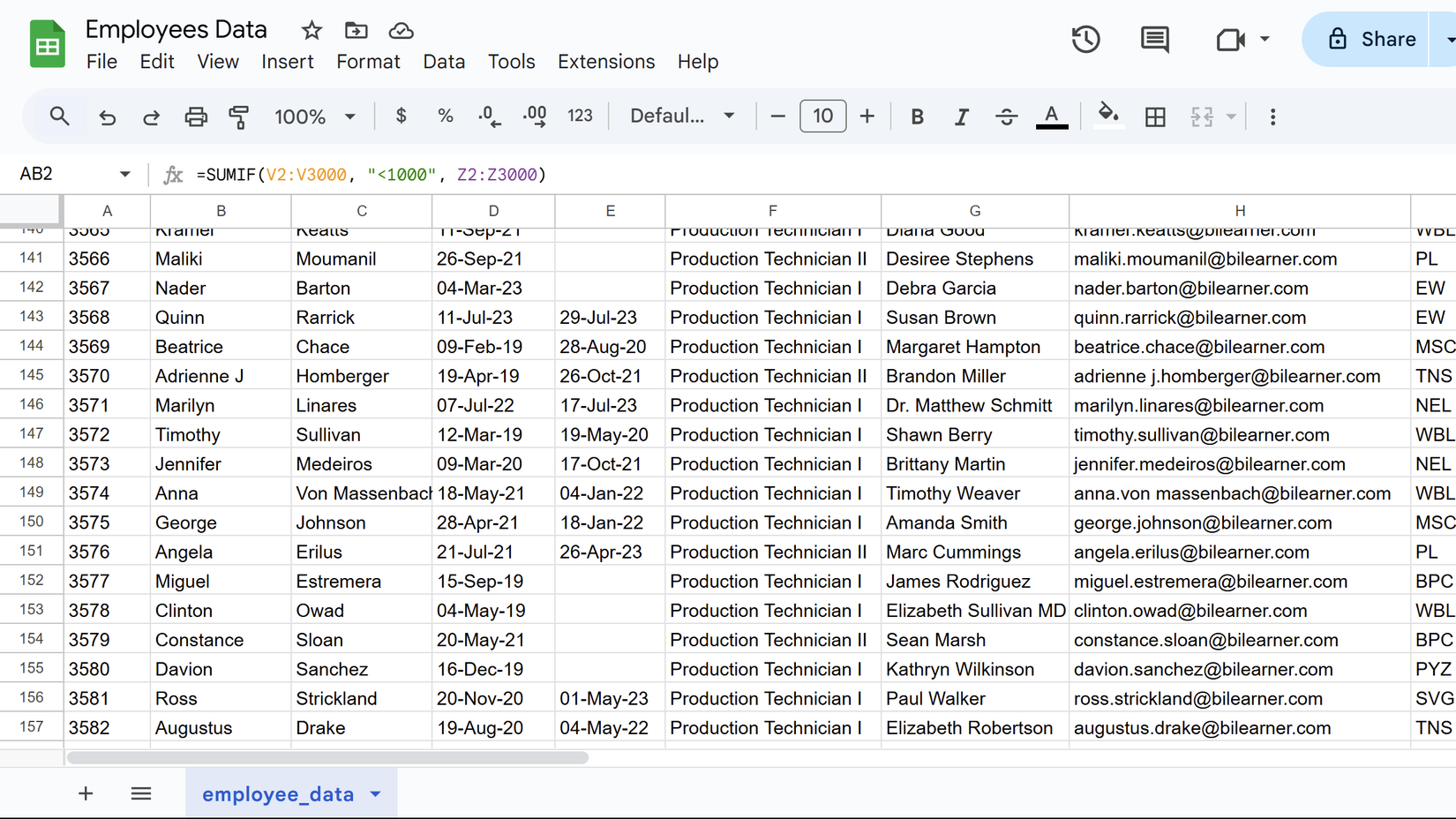Toggle italic formatting

point(962,116)
